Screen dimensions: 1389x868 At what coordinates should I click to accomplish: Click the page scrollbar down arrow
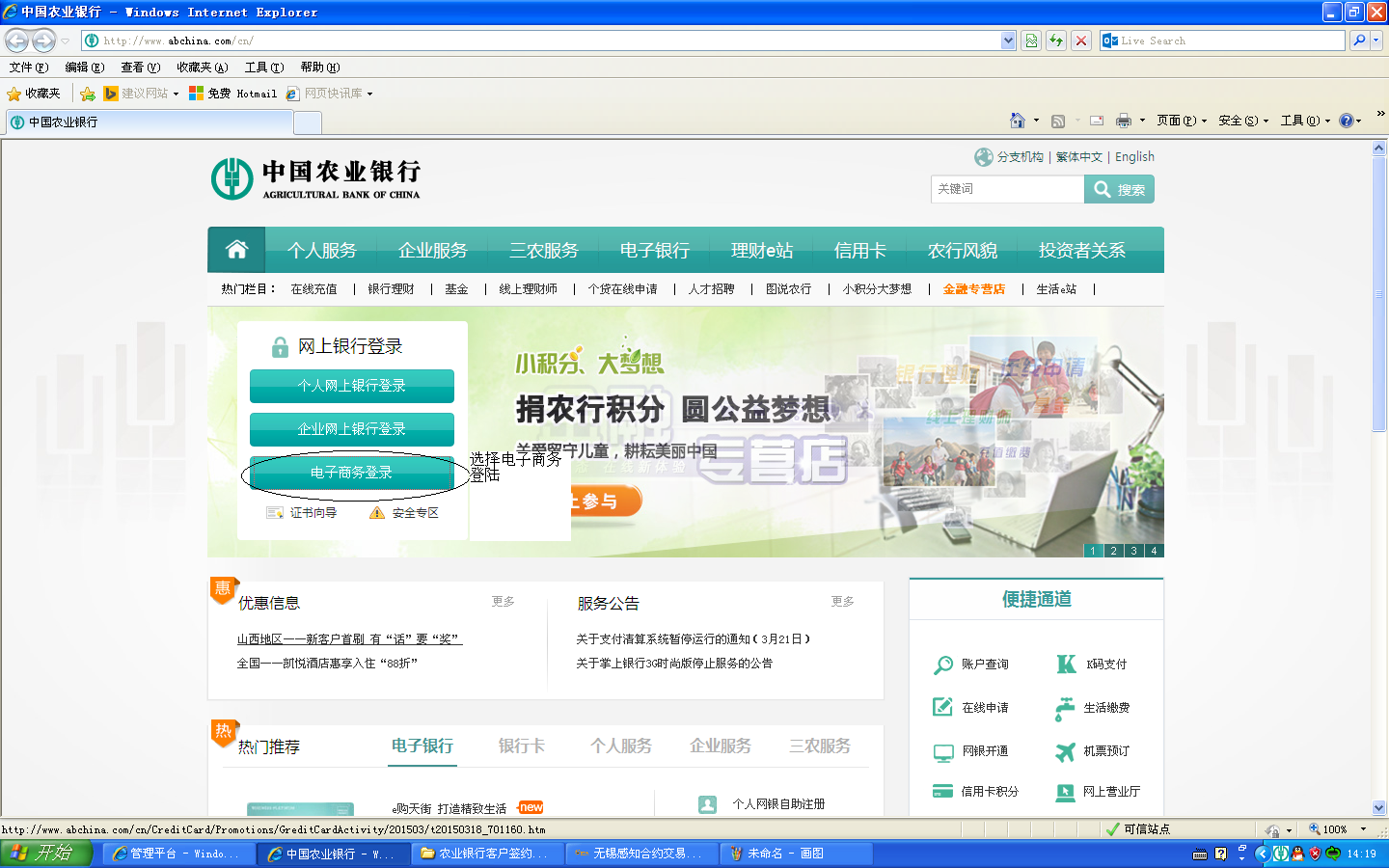click(1379, 808)
